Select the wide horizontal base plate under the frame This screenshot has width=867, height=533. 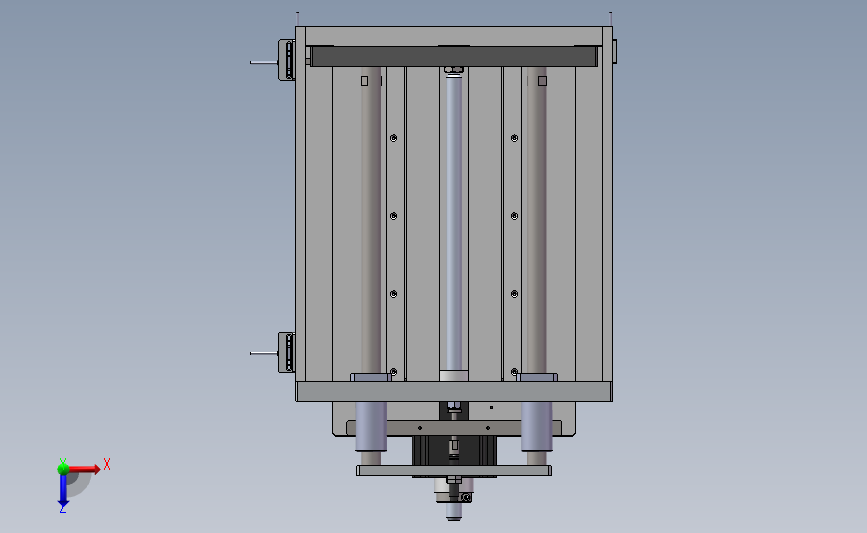tap(454, 391)
